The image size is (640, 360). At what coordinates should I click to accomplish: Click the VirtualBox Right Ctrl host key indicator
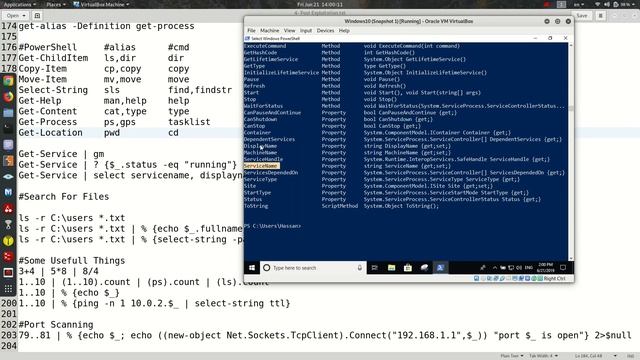554,278
